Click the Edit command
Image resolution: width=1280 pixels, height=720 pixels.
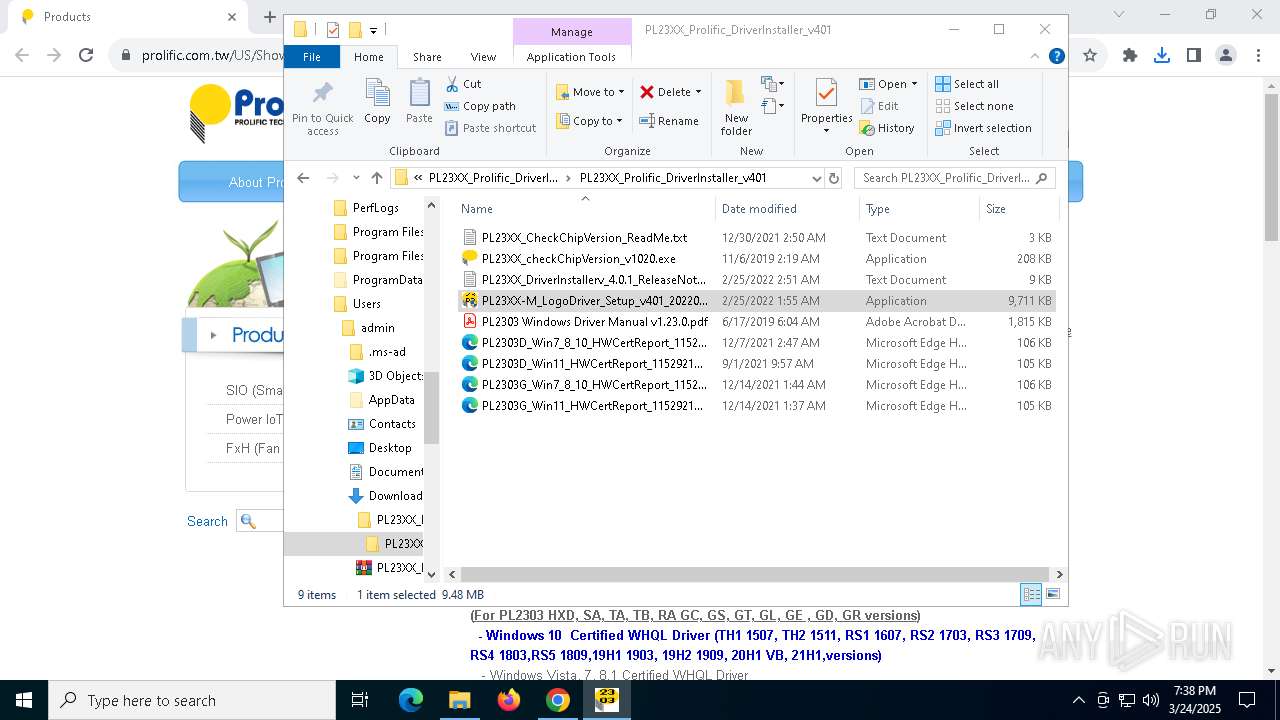tap(879, 106)
